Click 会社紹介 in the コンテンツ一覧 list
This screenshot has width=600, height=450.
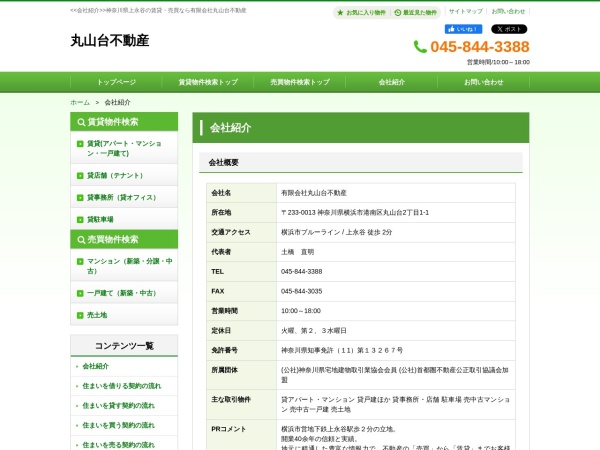[x=96, y=366]
